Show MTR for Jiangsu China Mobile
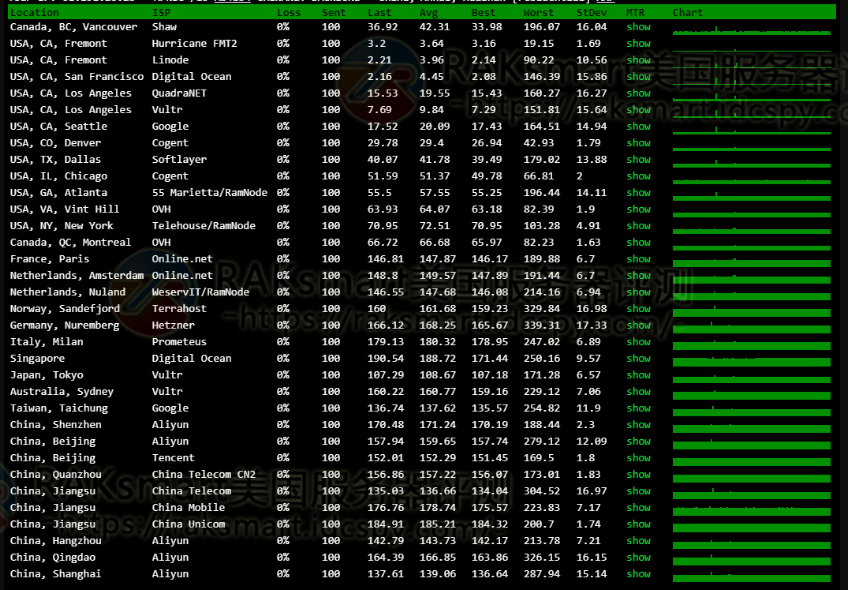848x590 pixels. 638,508
